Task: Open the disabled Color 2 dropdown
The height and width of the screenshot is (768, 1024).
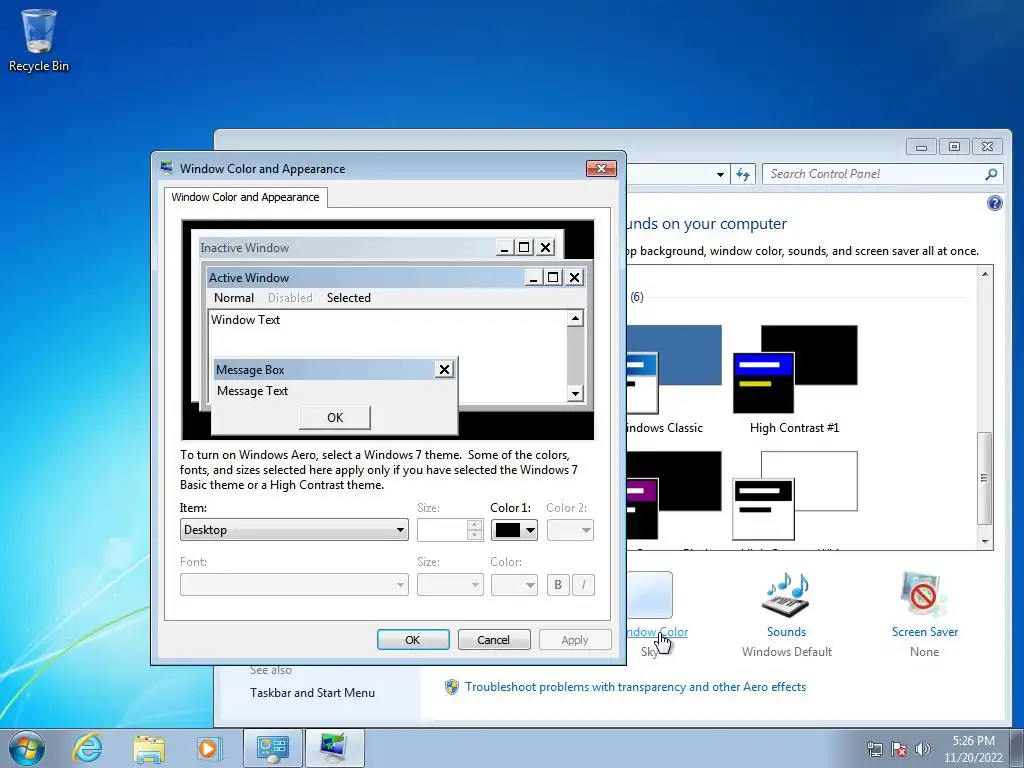Action: [570, 530]
